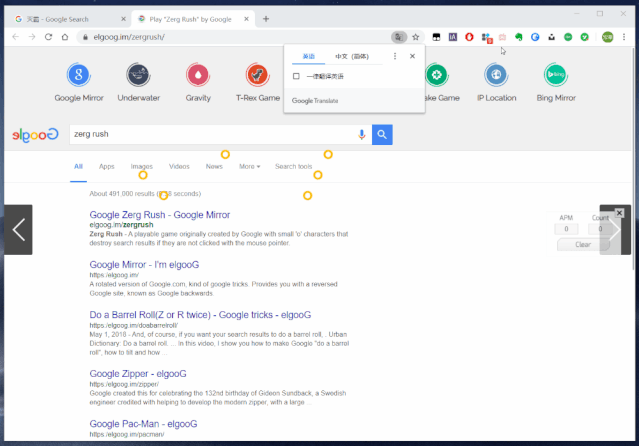
Task: Click the page vertical scrollbar
Action: pos(632,159)
